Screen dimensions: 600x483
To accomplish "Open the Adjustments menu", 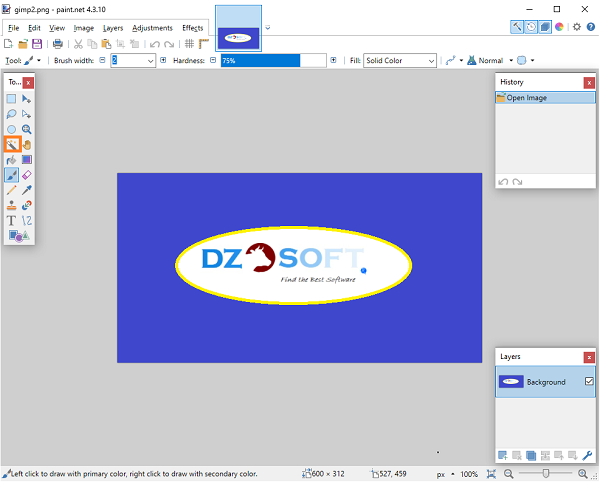I will pos(152,28).
